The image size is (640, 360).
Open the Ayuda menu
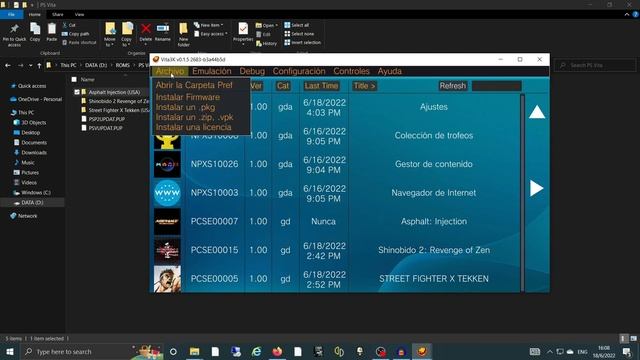point(389,71)
